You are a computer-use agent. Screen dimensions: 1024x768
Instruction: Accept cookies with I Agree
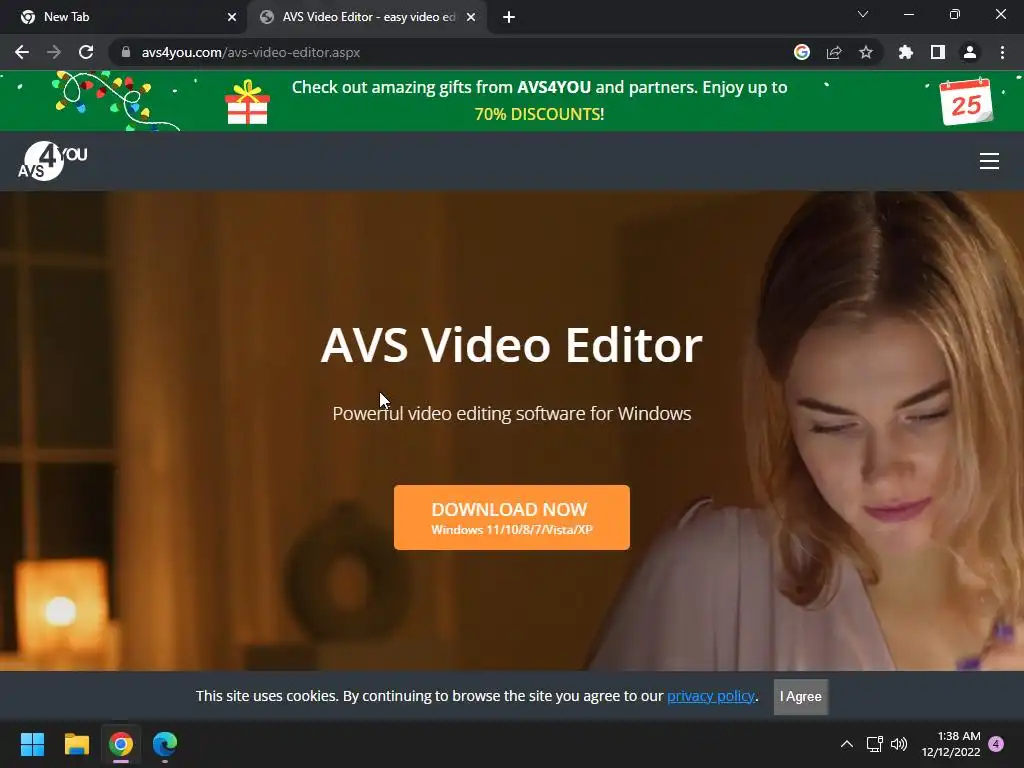tap(801, 696)
